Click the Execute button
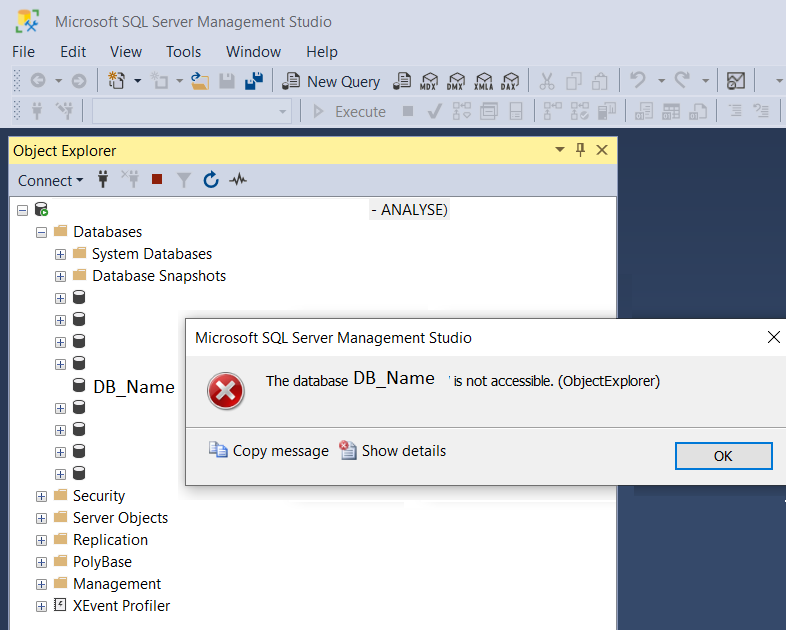Screen dimensions: 786x630 [x=349, y=111]
